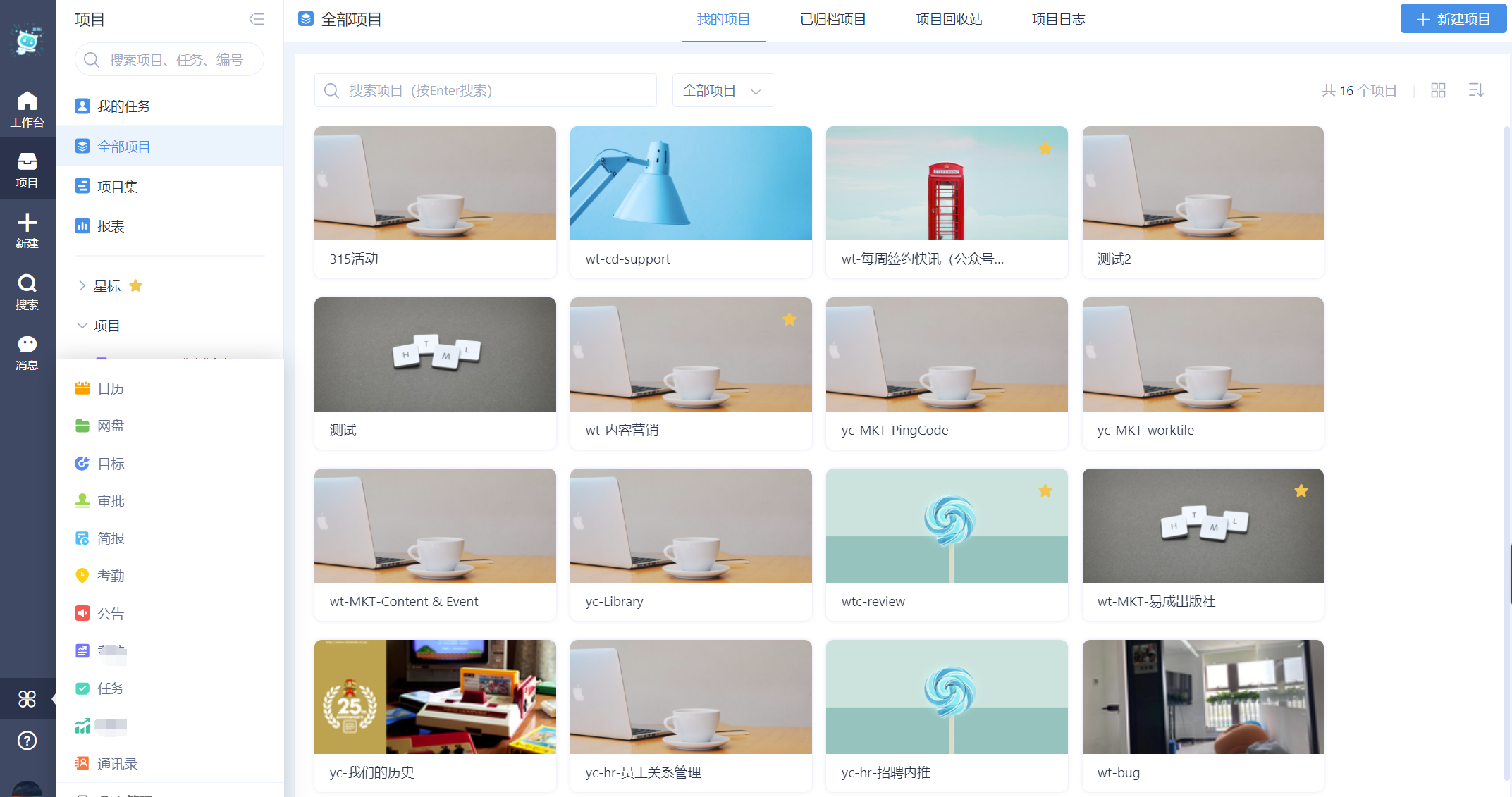This screenshot has height=797, width=1512.
Task: Open 我的任务 in sidebar
Action: (x=123, y=106)
